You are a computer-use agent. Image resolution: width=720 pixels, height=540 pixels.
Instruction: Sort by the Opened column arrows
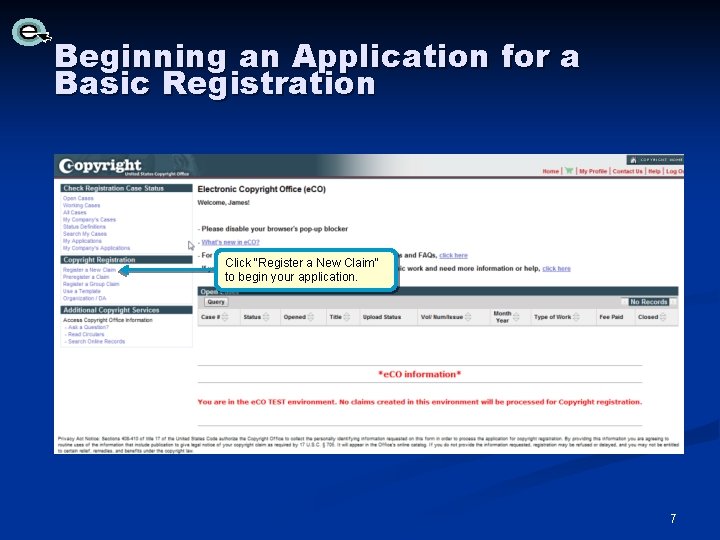pos(311,317)
